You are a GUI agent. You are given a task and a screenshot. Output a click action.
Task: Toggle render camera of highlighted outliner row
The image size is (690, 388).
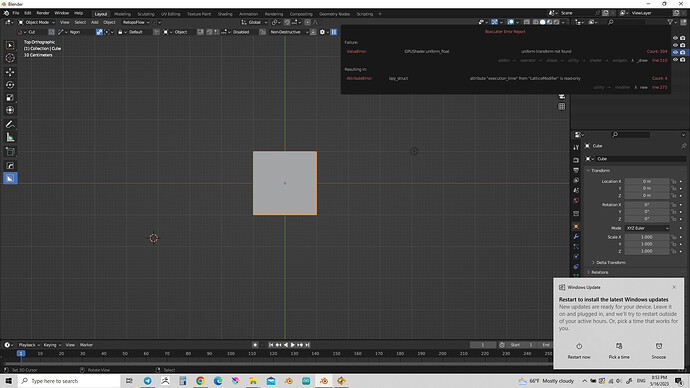pos(683,52)
